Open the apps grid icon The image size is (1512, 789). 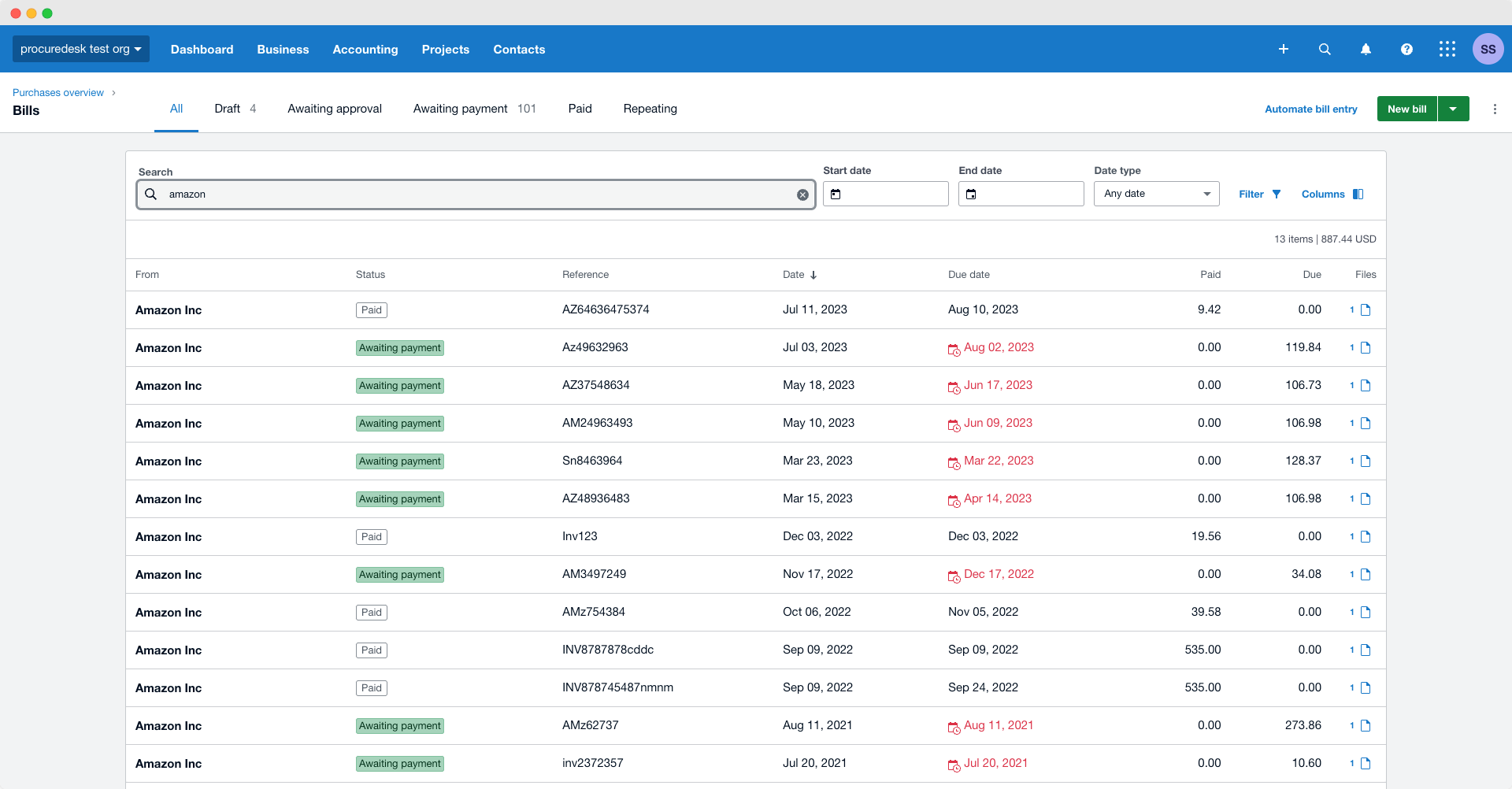pos(1447,49)
